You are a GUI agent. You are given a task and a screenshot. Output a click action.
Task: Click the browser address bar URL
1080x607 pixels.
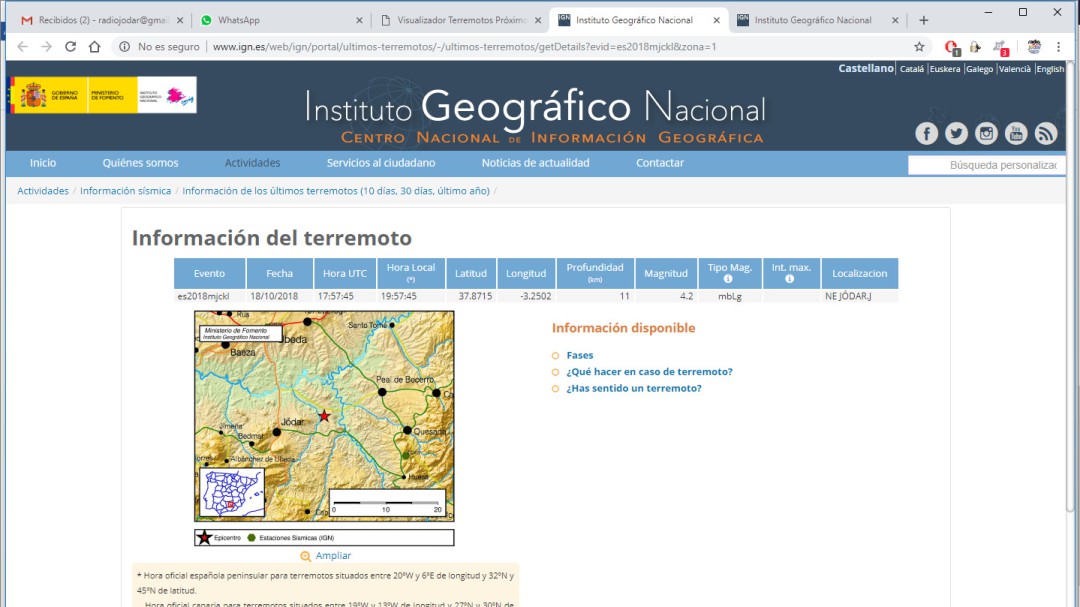464,47
